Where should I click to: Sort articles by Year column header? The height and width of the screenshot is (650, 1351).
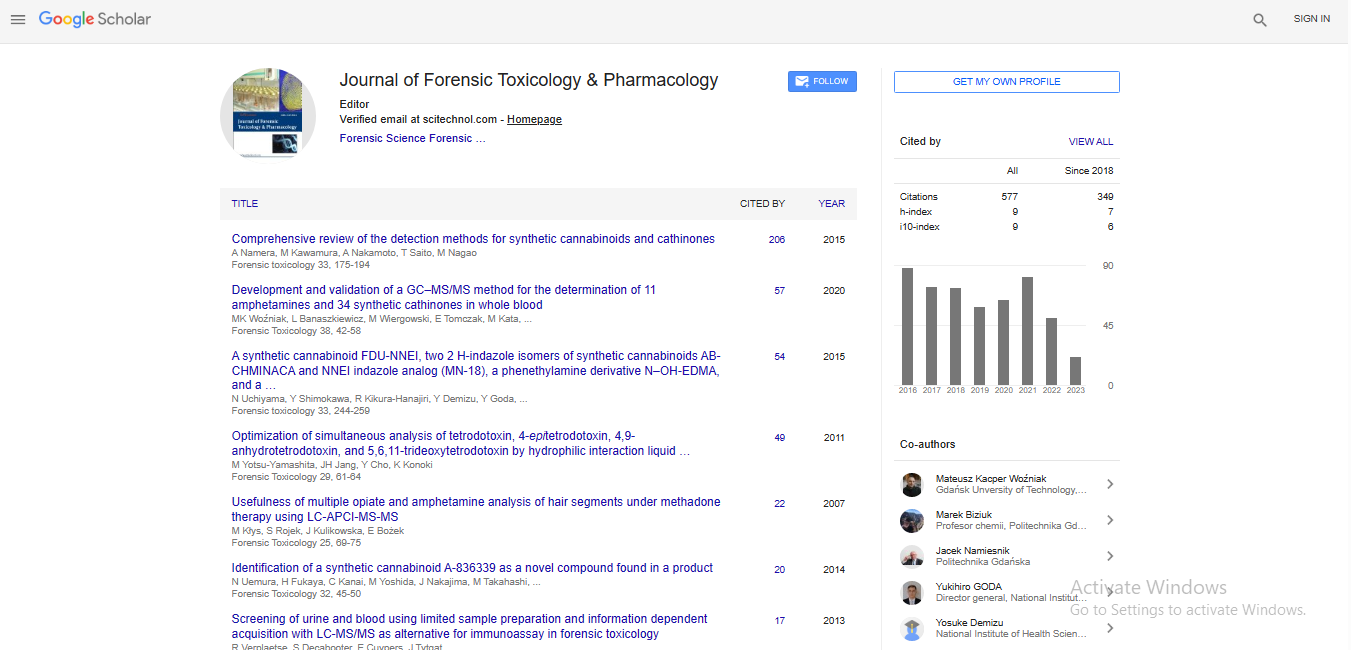831,204
